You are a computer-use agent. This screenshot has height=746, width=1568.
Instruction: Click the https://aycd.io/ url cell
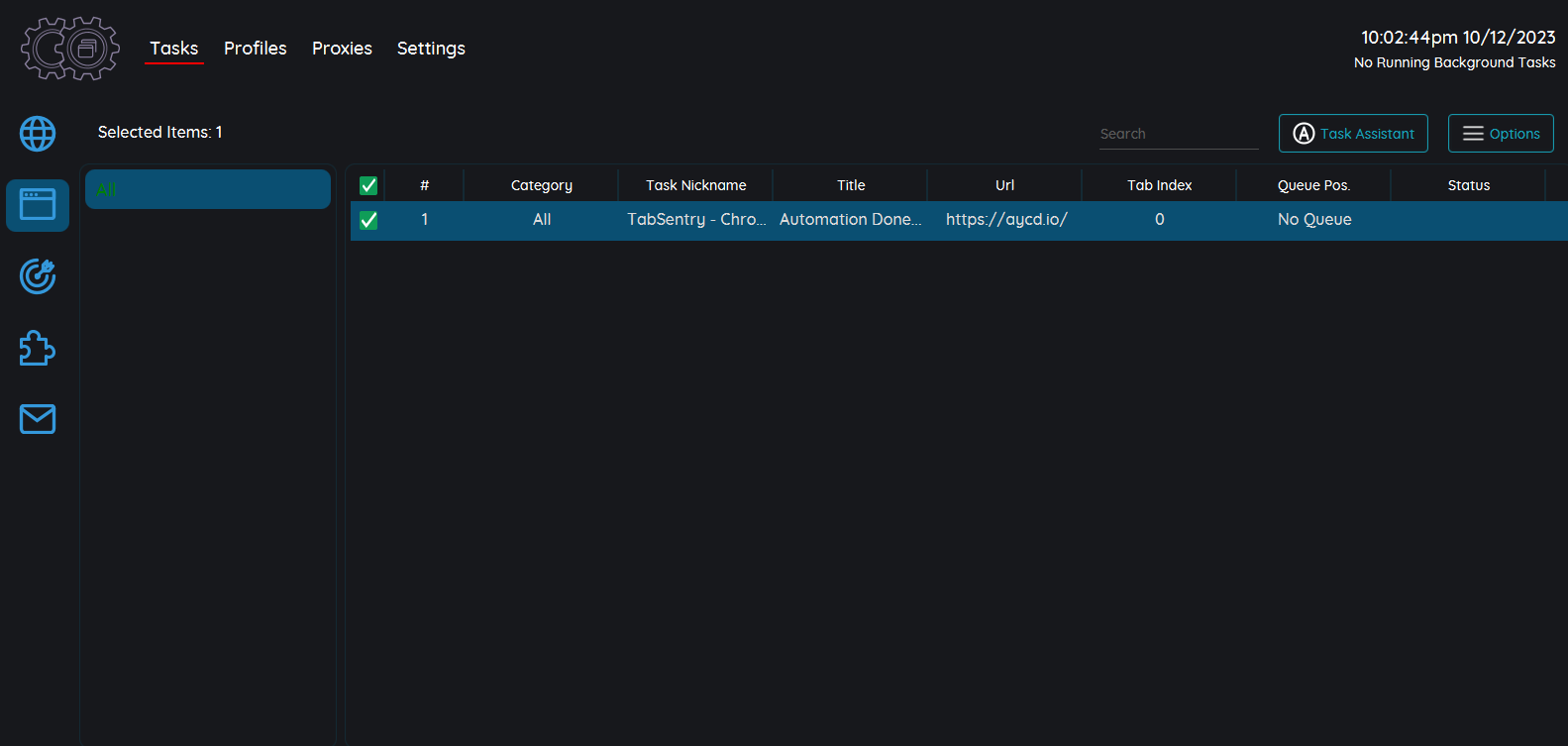[1005, 220]
